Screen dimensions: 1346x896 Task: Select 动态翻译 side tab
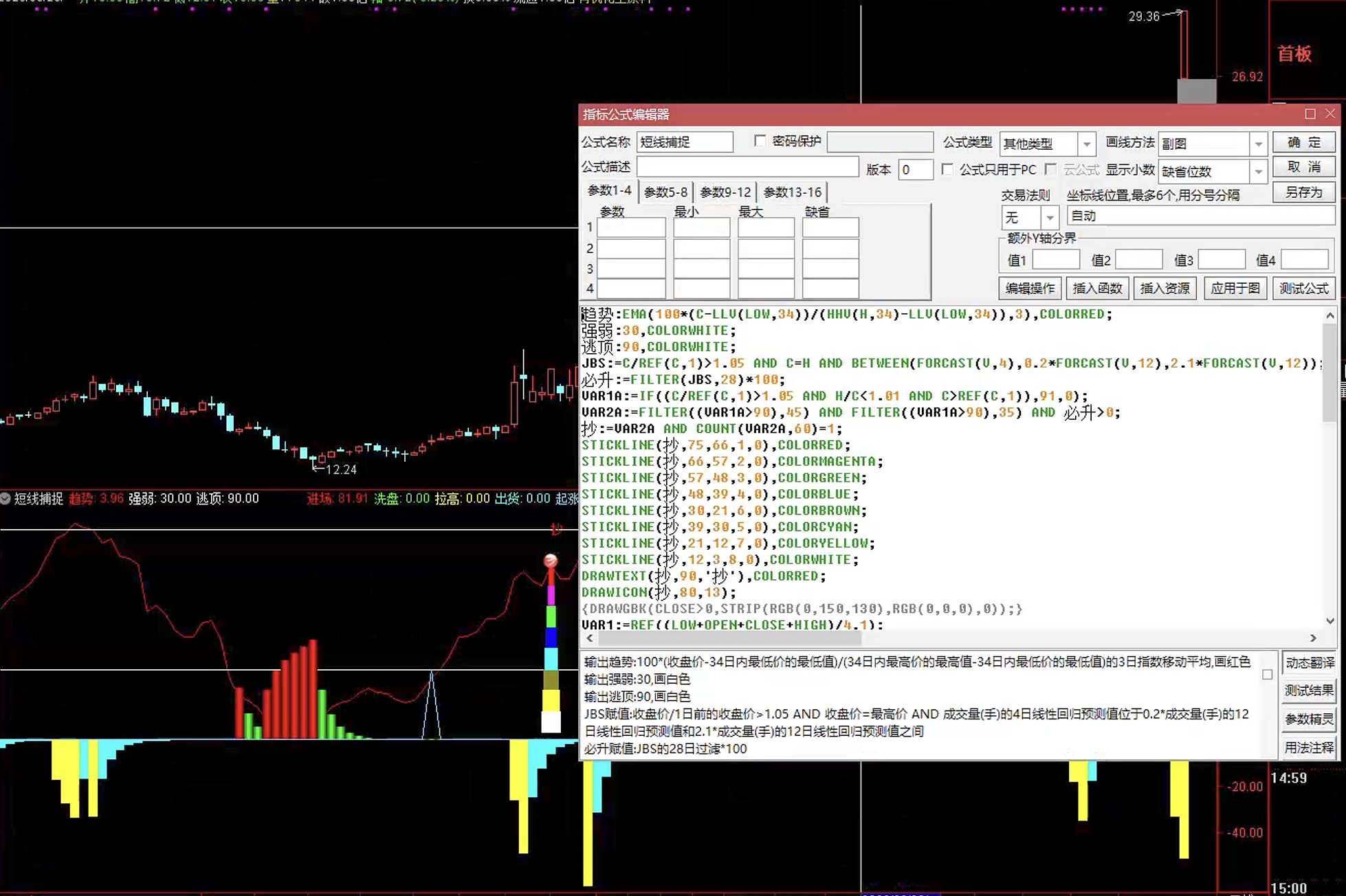(1310, 663)
